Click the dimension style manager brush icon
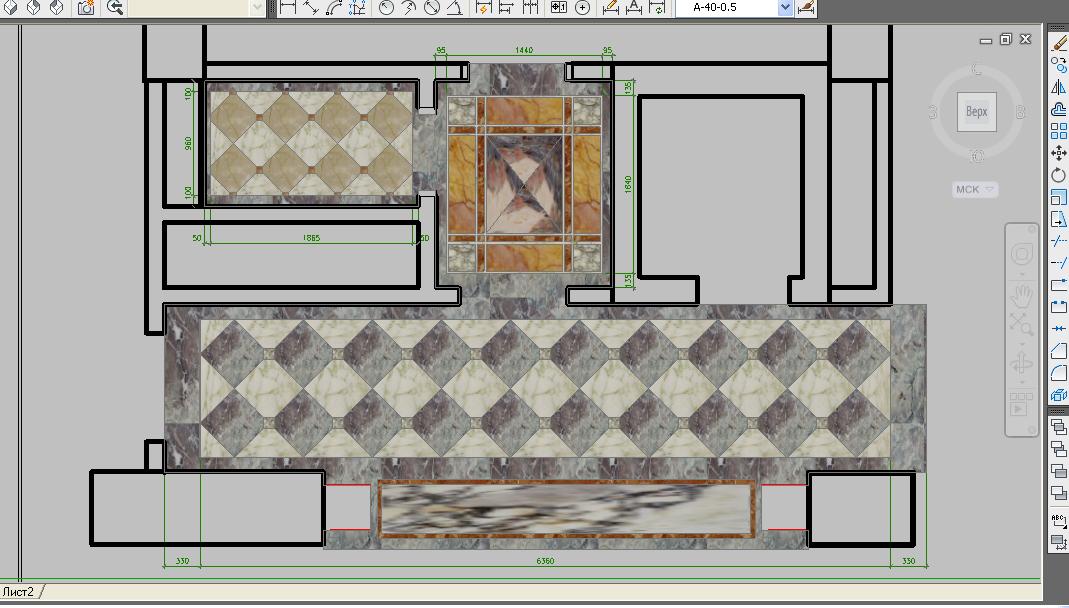This screenshot has width=1069, height=608. pyautogui.click(x=806, y=7)
